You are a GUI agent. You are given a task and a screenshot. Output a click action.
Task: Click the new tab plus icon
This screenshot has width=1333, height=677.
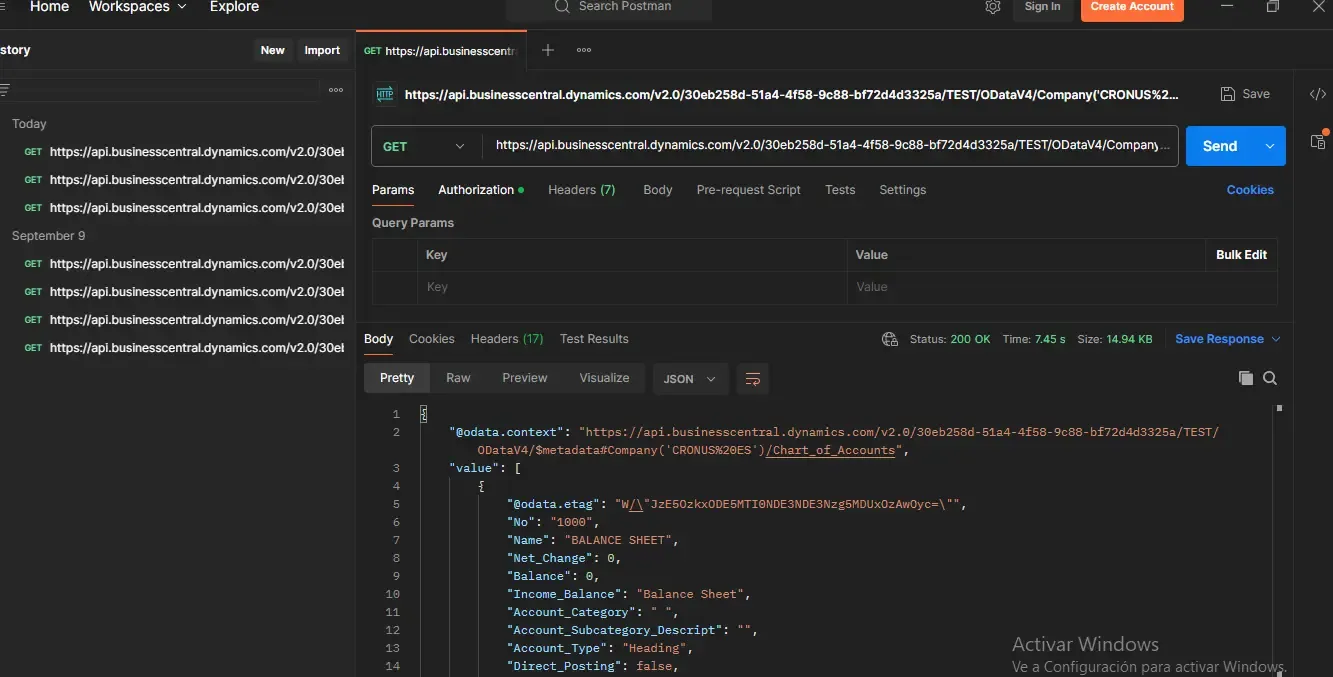547,50
